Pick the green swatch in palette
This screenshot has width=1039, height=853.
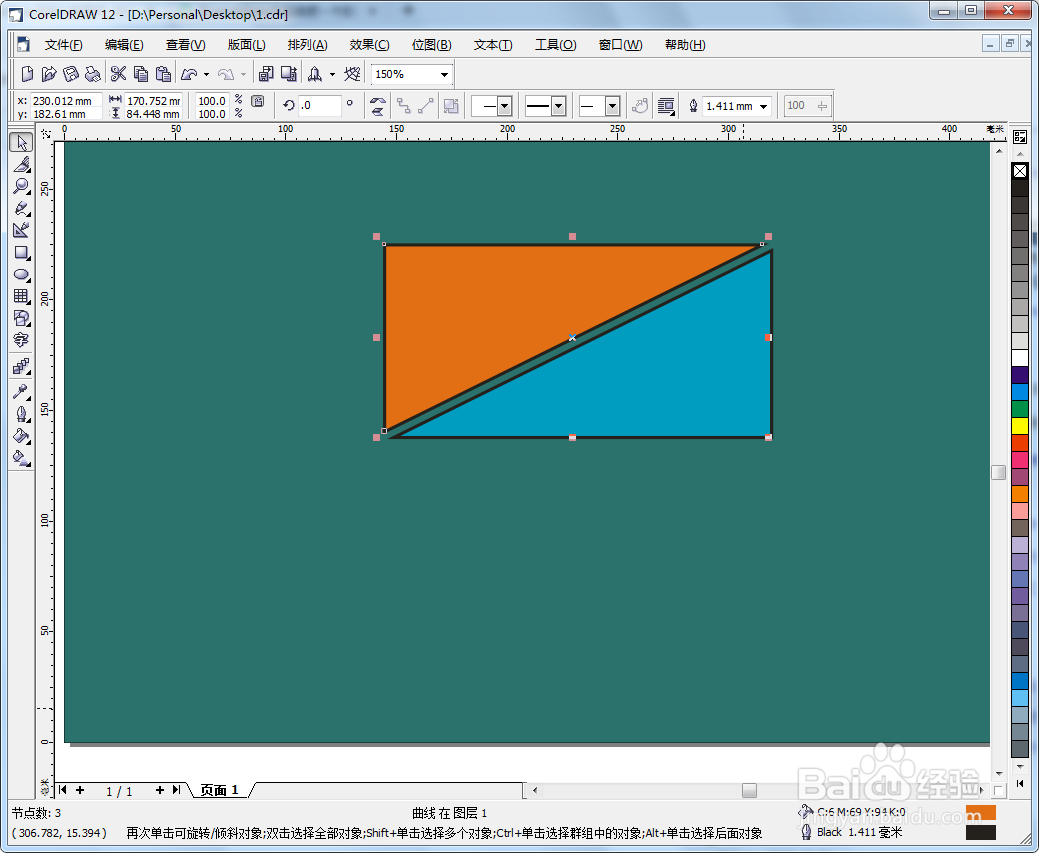(x=1020, y=408)
